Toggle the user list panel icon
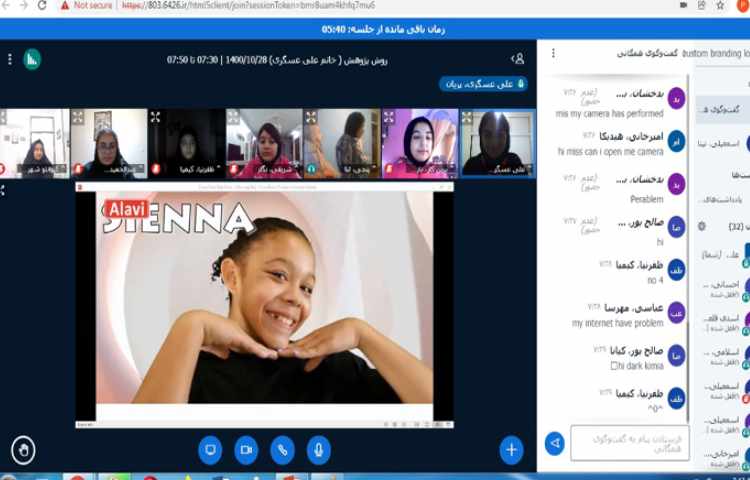The image size is (750, 480). [x=517, y=59]
